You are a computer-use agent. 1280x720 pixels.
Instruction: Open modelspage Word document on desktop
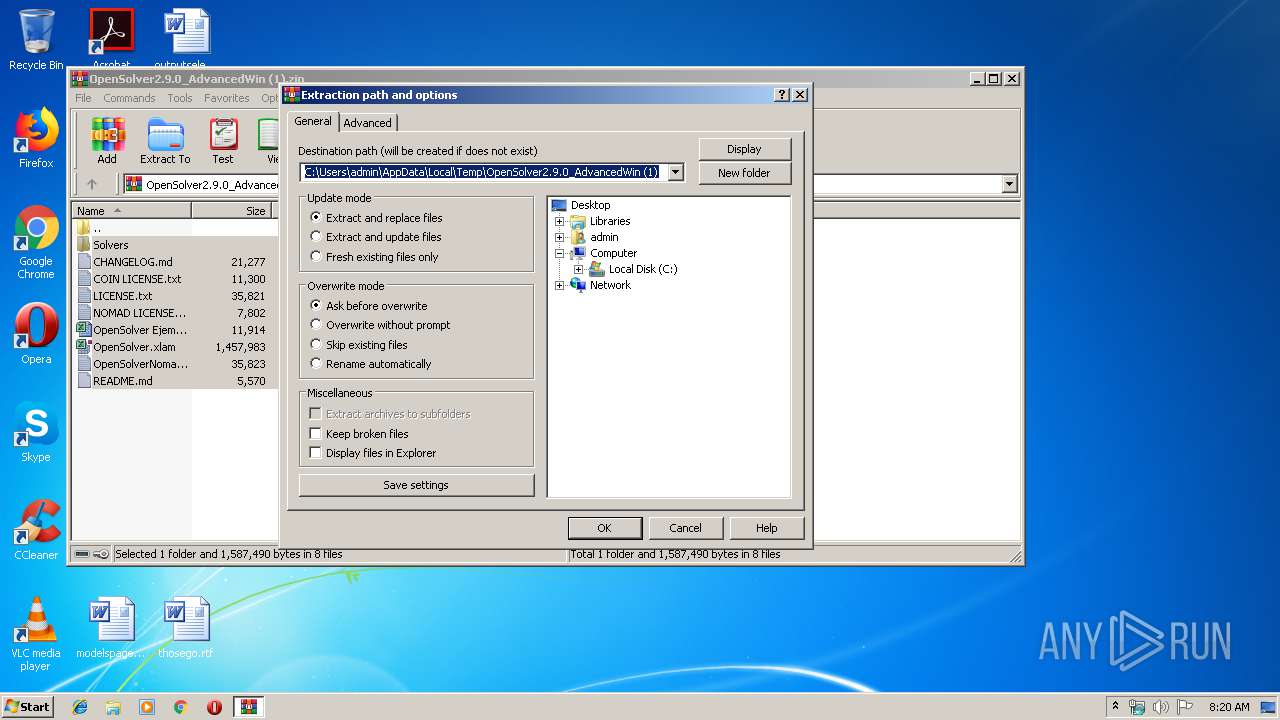click(x=110, y=628)
